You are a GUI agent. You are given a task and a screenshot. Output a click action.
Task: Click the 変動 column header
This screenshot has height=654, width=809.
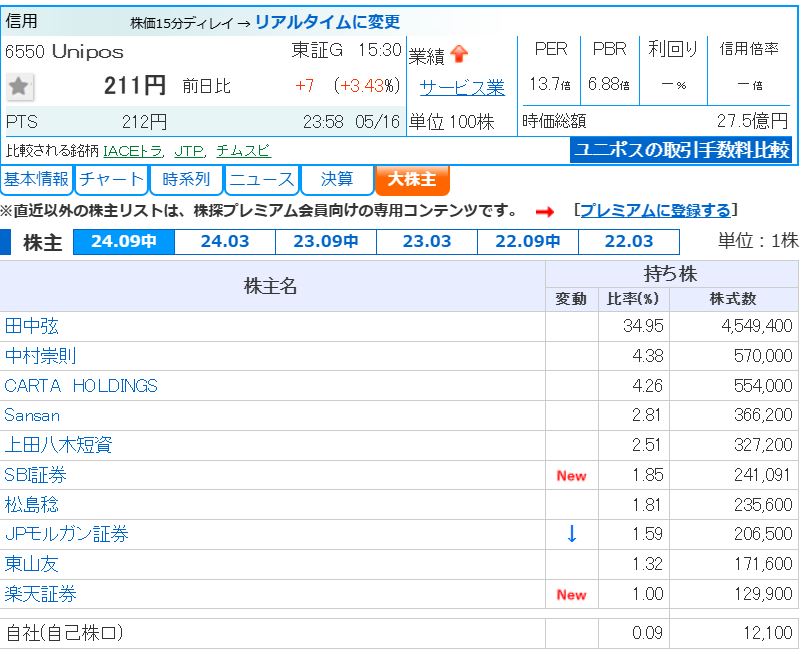coord(571,299)
